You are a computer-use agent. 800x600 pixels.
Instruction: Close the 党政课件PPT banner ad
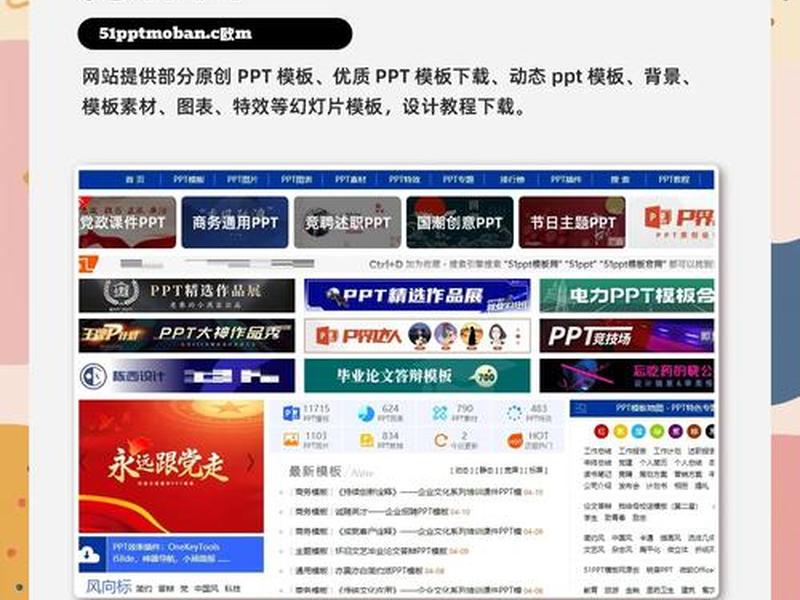click(84, 204)
